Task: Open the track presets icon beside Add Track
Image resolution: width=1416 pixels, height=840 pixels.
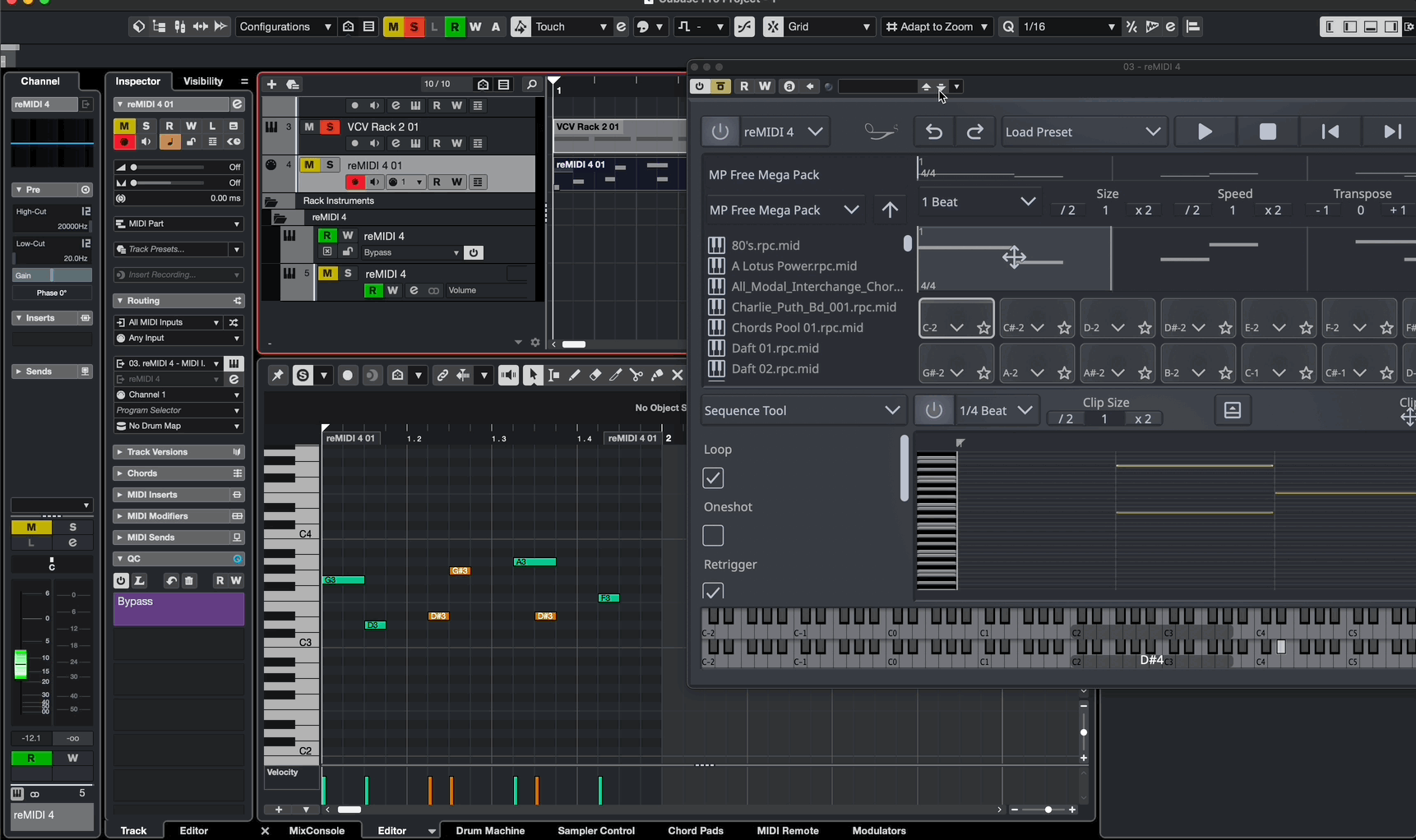Action: [292, 84]
